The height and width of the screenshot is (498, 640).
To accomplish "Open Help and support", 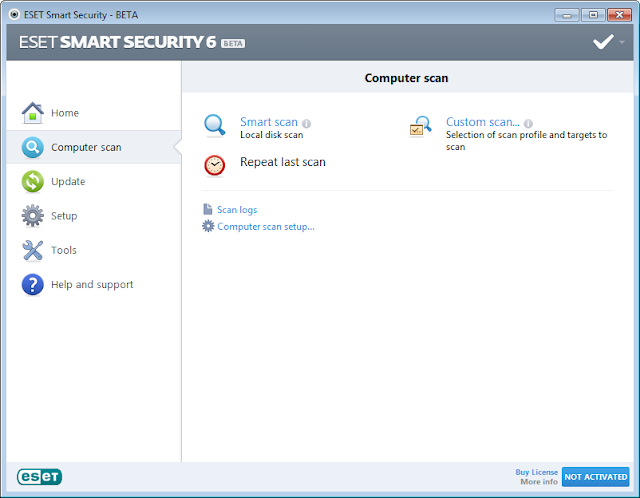I will (93, 285).
